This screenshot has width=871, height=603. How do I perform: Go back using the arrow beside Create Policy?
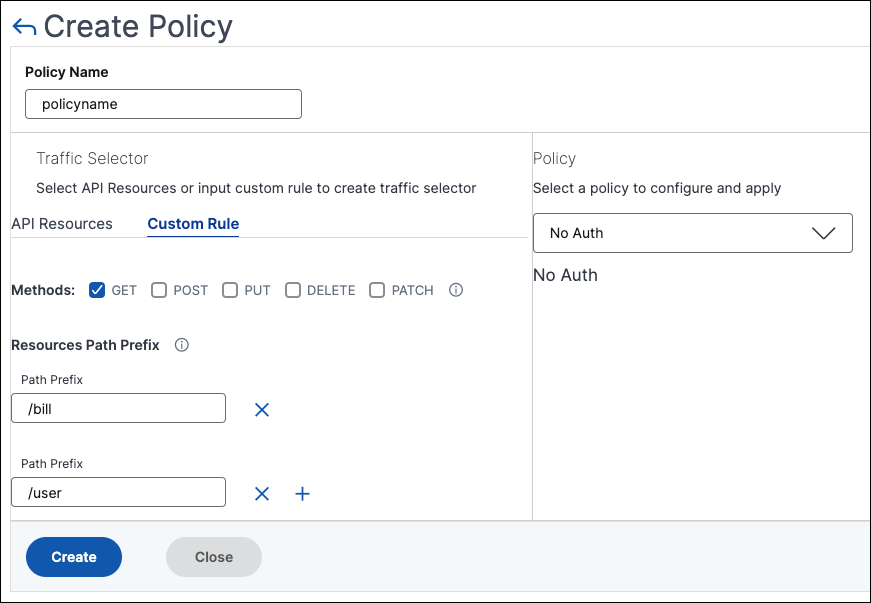(24, 27)
